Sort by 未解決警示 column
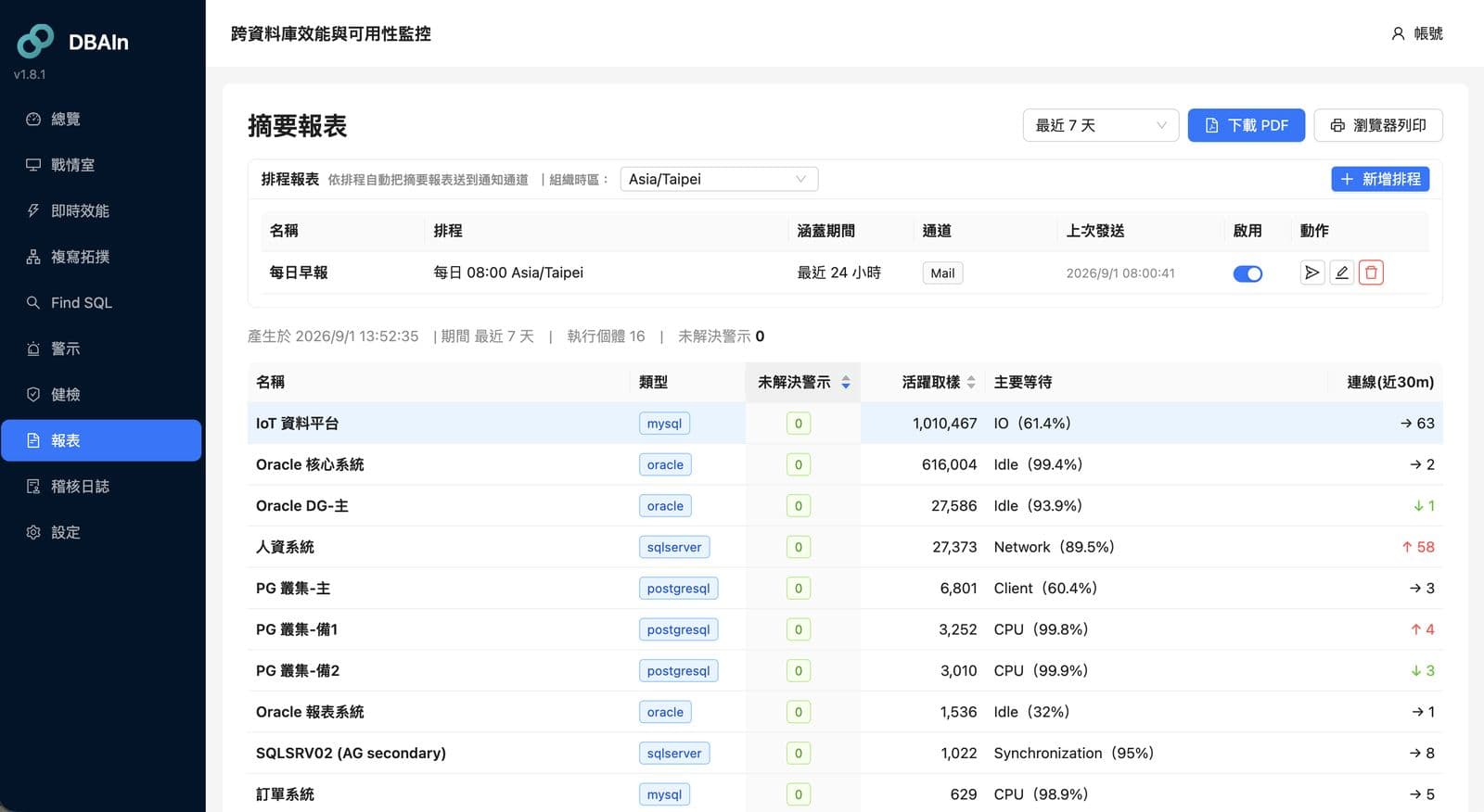This screenshot has height=812, width=1484. [x=803, y=382]
